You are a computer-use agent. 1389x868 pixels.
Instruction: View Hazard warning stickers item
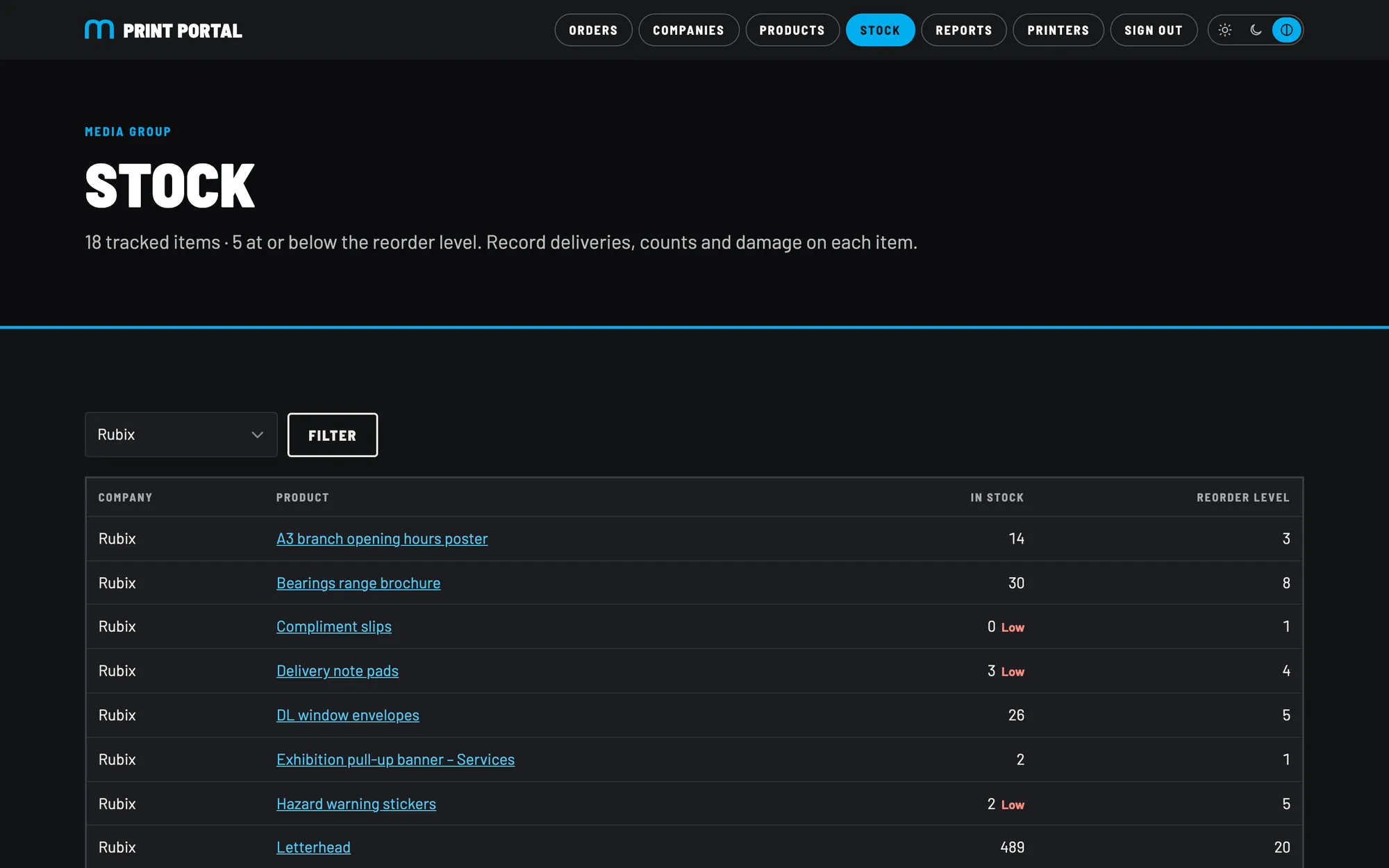[x=356, y=804]
